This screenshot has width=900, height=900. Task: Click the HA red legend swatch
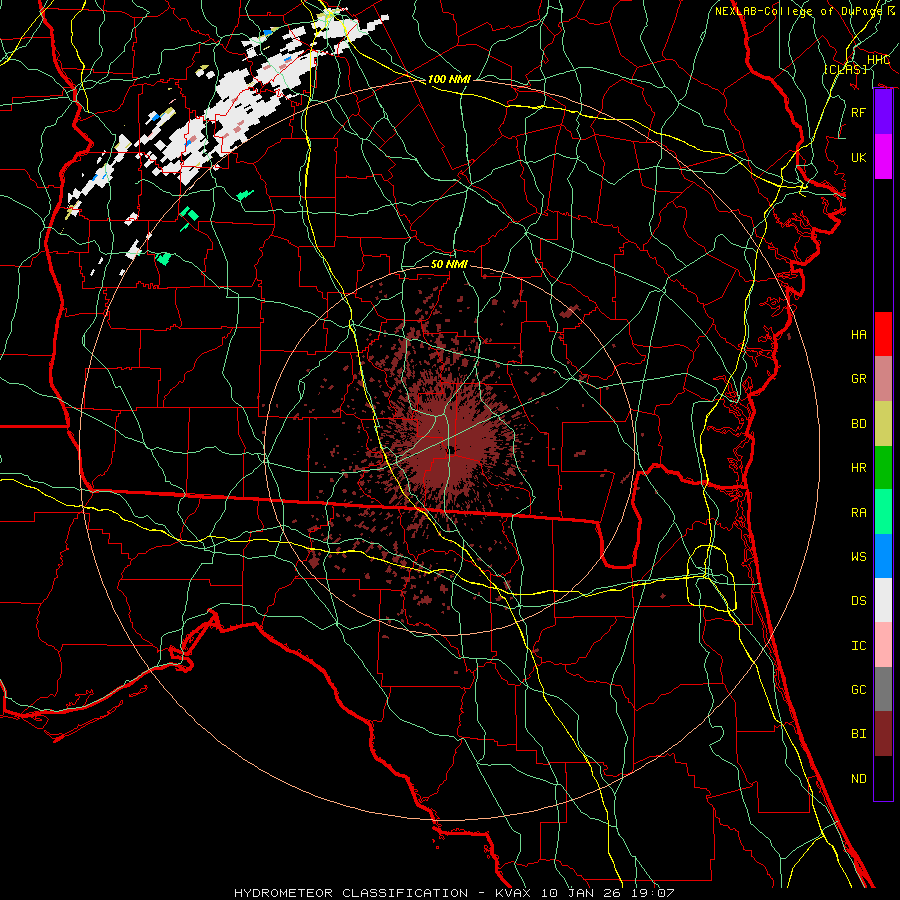(x=883, y=334)
